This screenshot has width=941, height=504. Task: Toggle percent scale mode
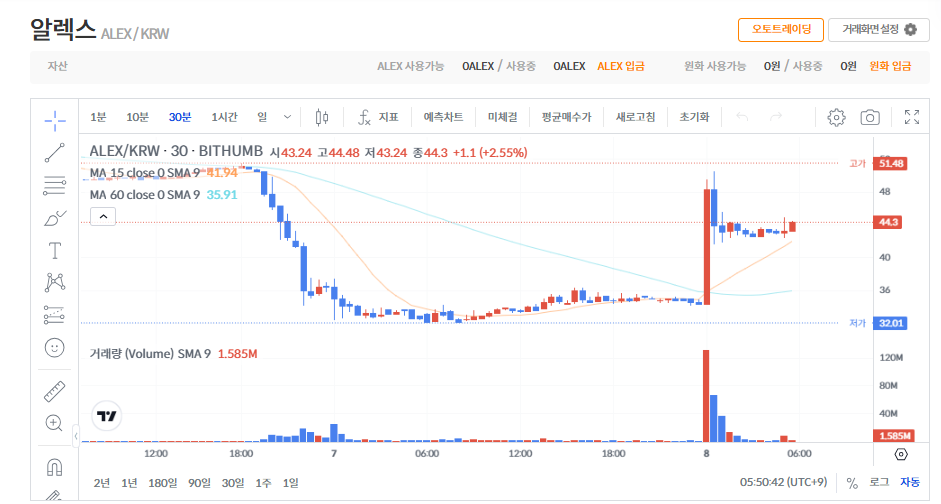click(x=852, y=482)
